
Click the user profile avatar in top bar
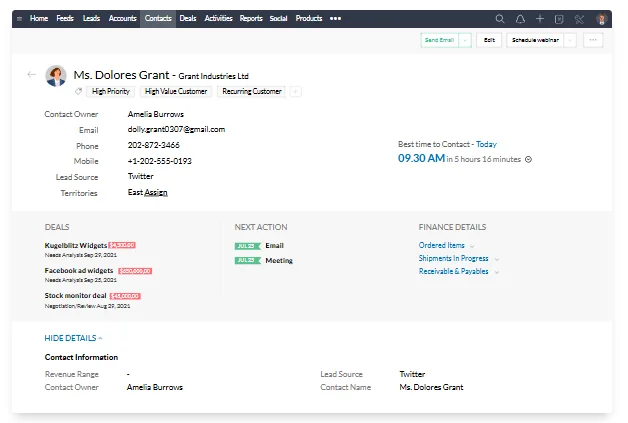[601, 19]
